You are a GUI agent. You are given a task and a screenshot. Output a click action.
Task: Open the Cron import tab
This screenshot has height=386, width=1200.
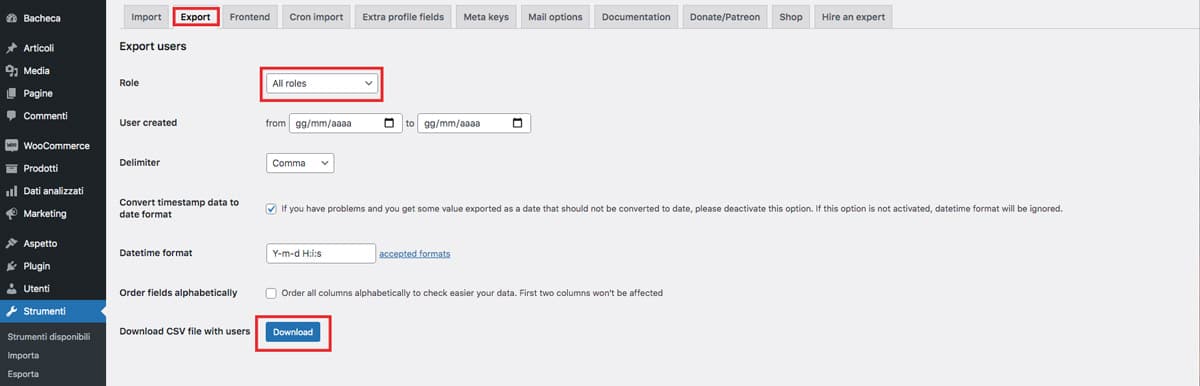click(x=315, y=17)
